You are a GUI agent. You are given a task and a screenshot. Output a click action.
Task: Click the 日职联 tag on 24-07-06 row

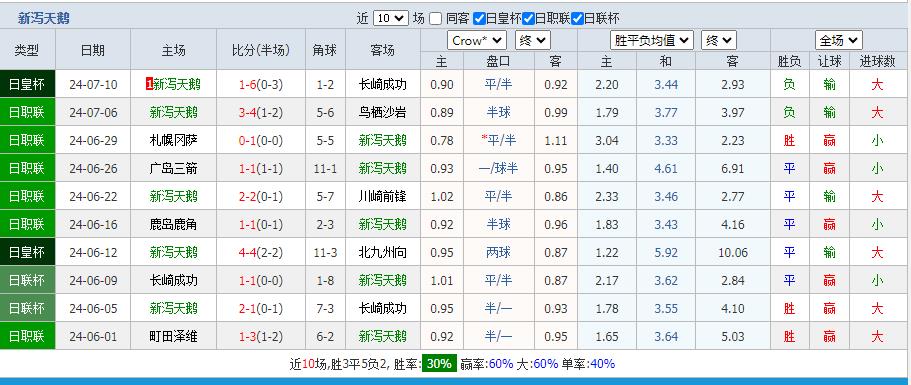27,113
